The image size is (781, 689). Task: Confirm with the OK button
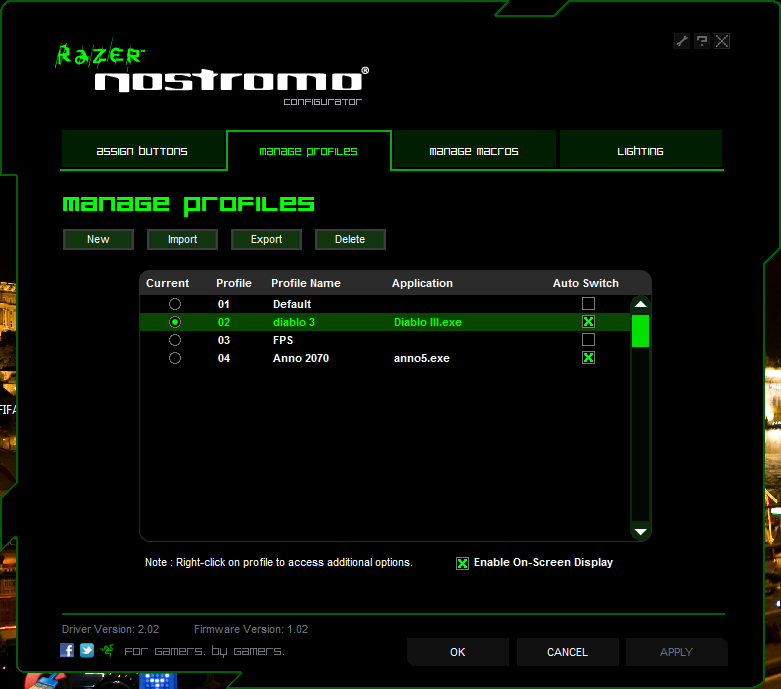458,652
